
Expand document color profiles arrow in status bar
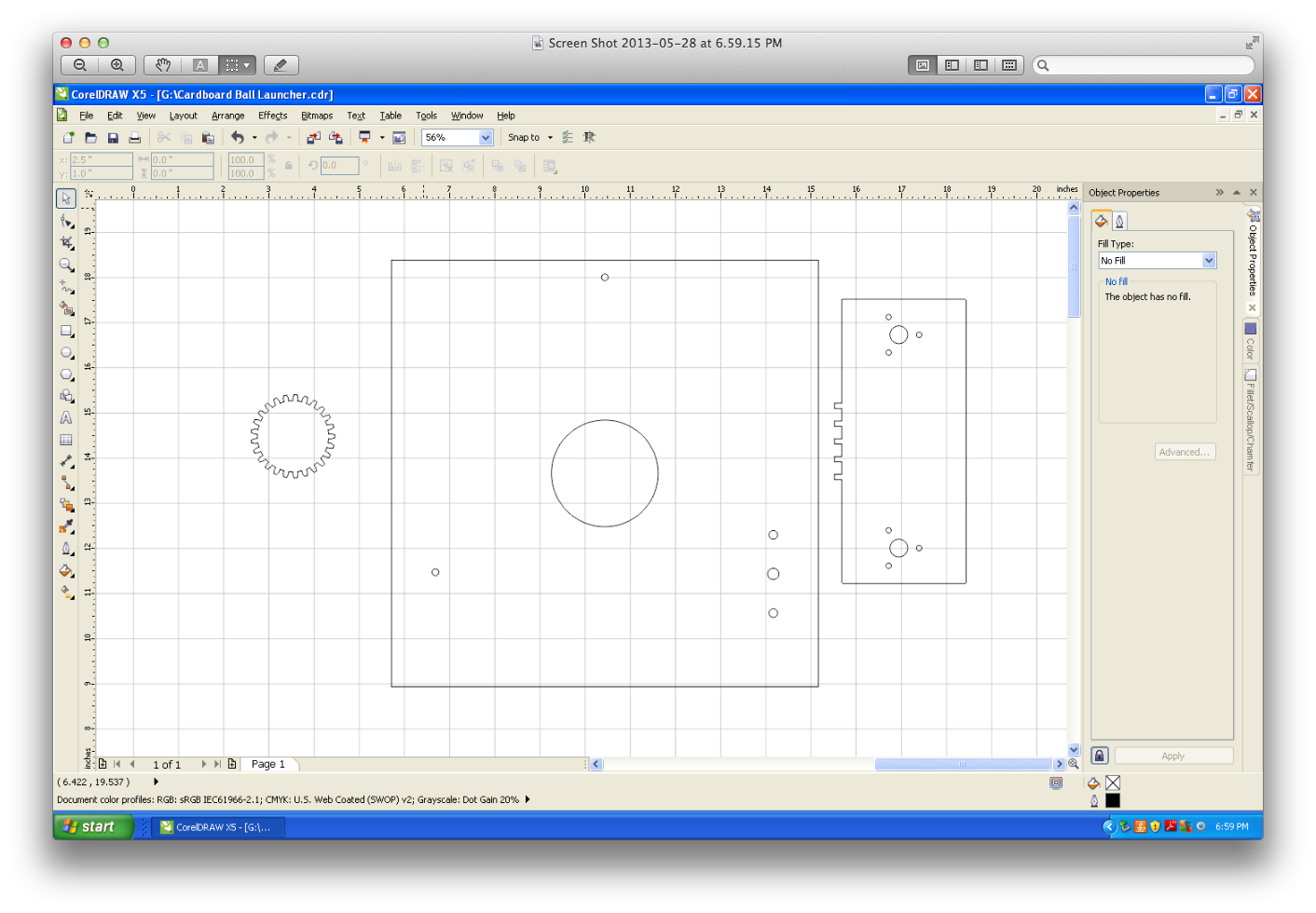click(x=528, y=799)
